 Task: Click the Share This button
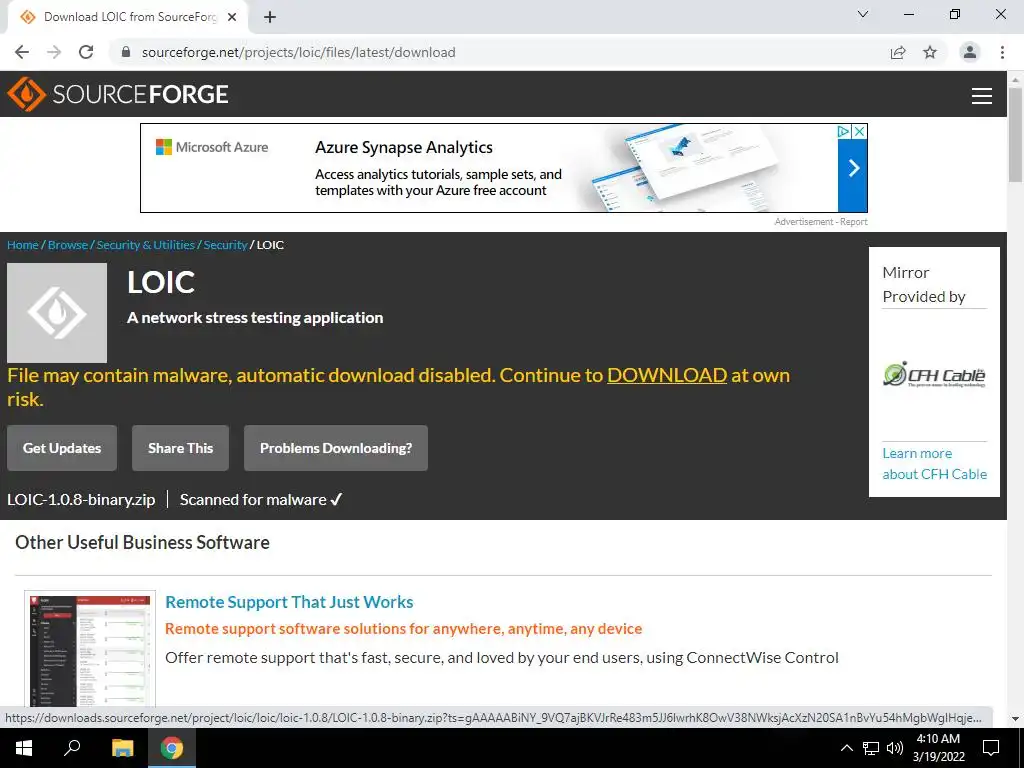pos(180,448)
